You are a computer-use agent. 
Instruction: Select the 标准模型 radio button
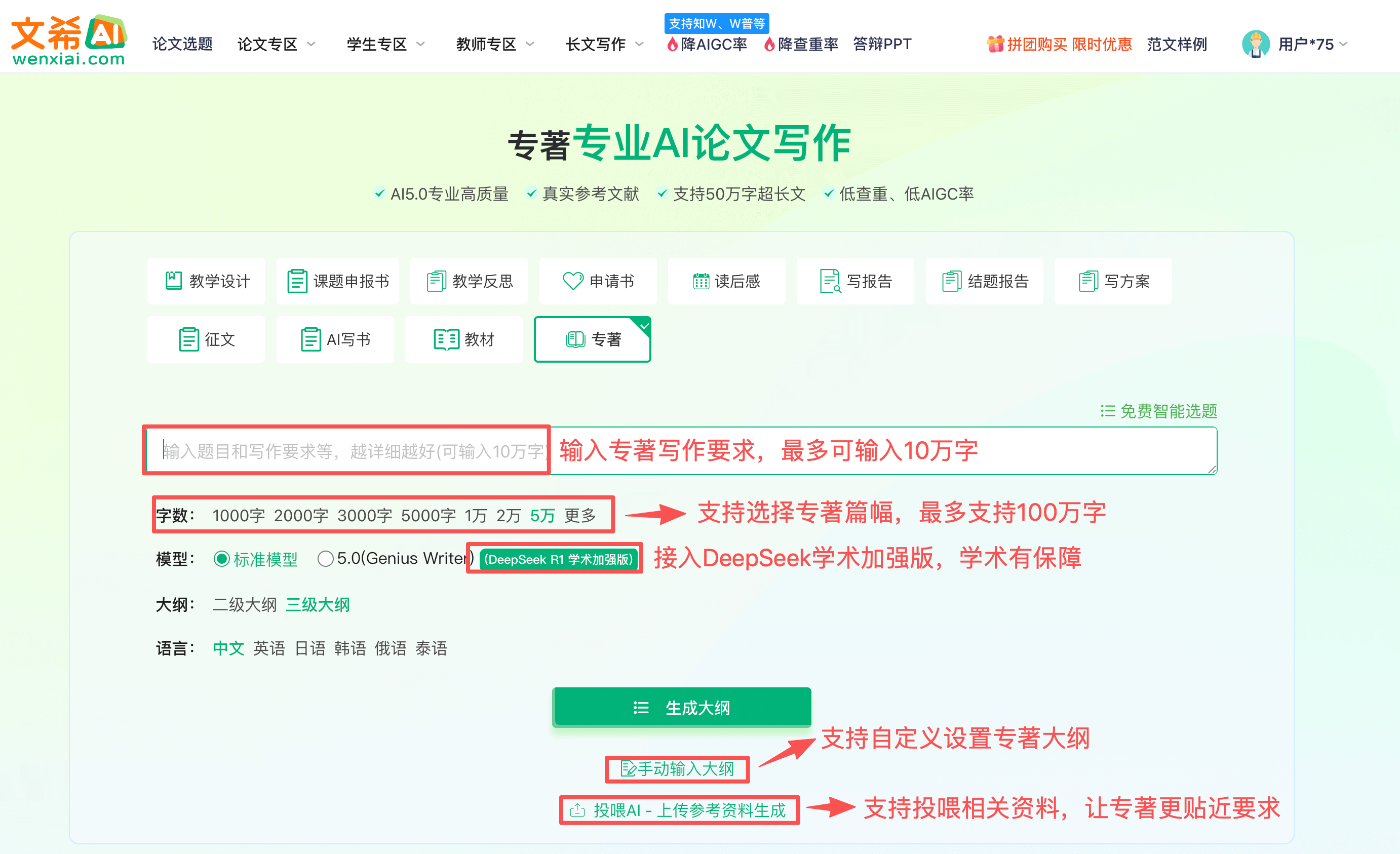pos(221,559)
